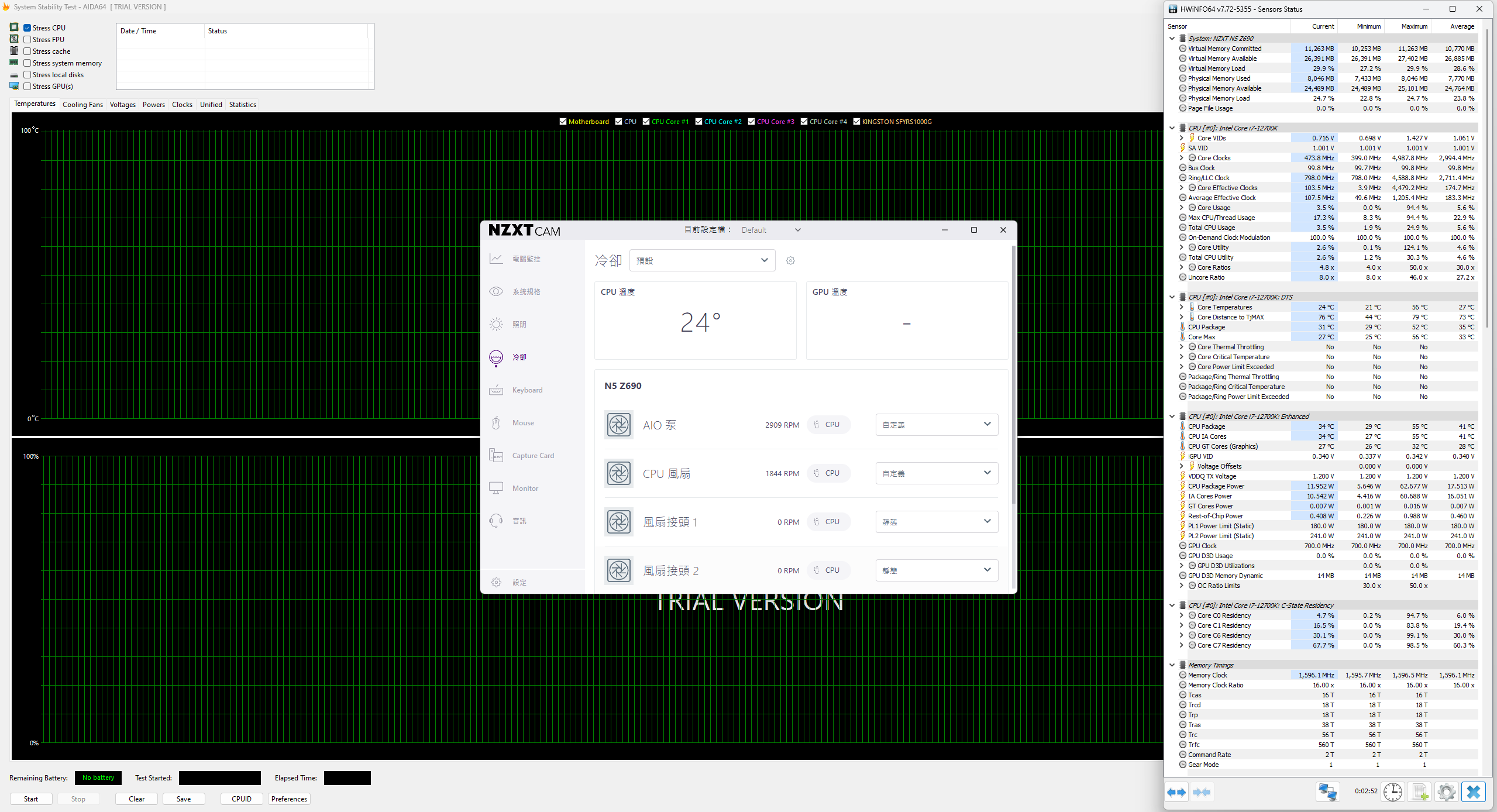
Task: Collapse Memory Timings sensor group
Action: 1172,665
